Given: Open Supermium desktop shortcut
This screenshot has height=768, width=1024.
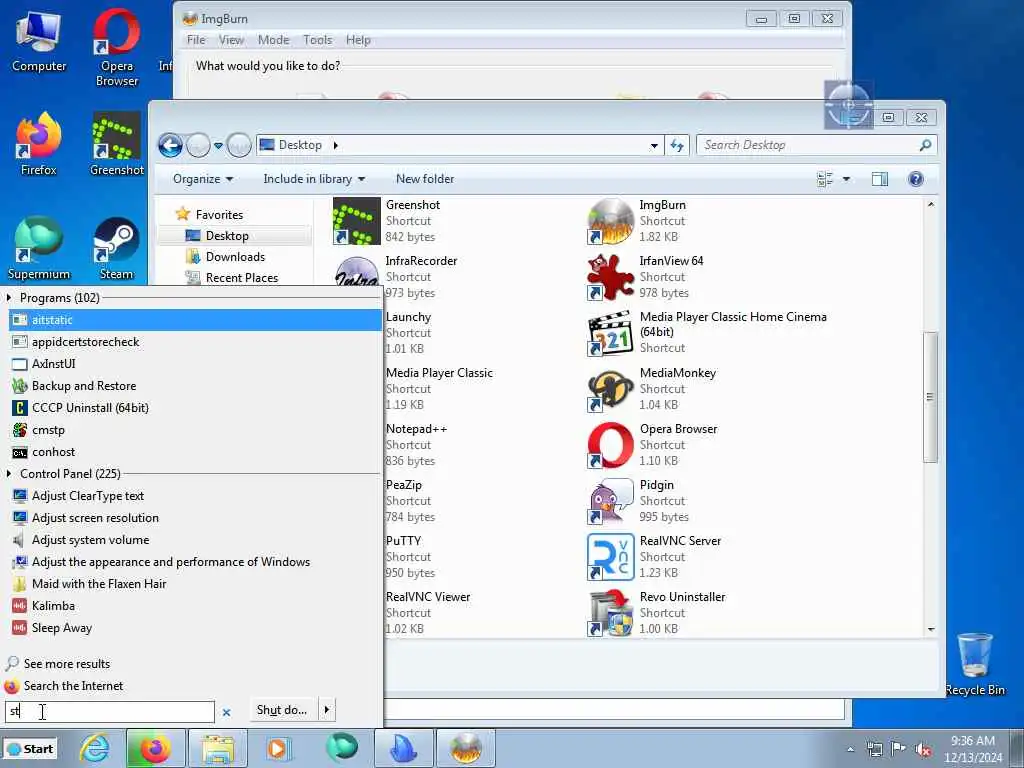Looking at the screenshot, I should point(39,249).
